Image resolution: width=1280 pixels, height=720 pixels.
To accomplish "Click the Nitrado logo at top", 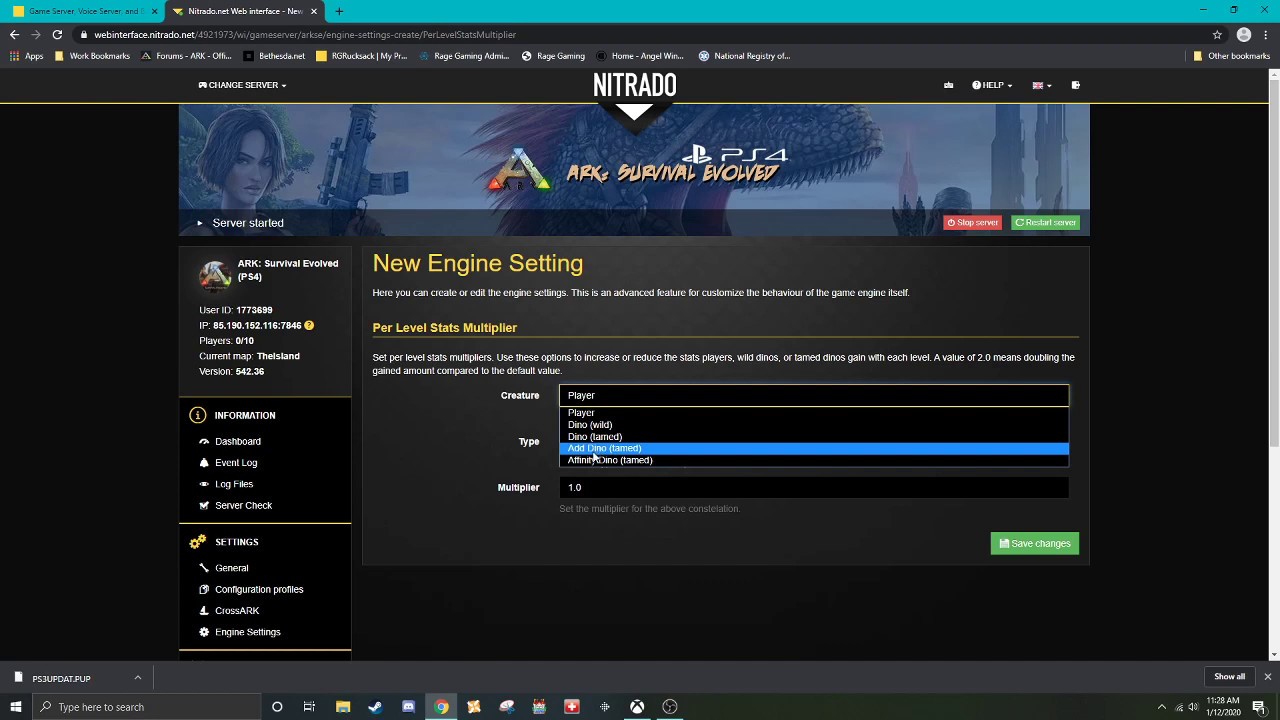I will point(634,86).
